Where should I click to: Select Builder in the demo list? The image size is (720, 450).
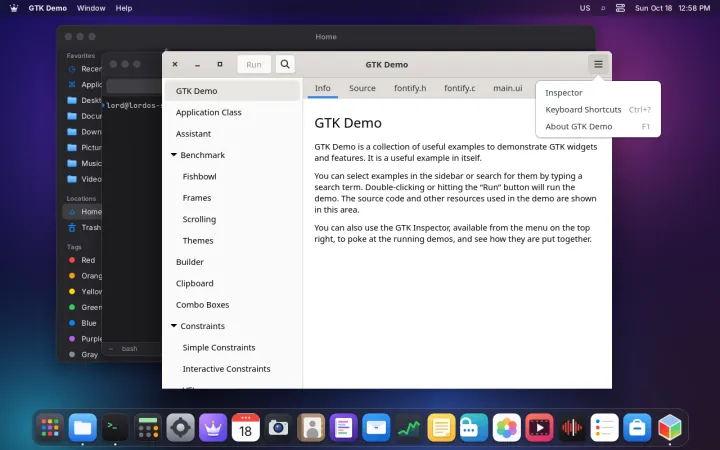[x=232, y=262]
